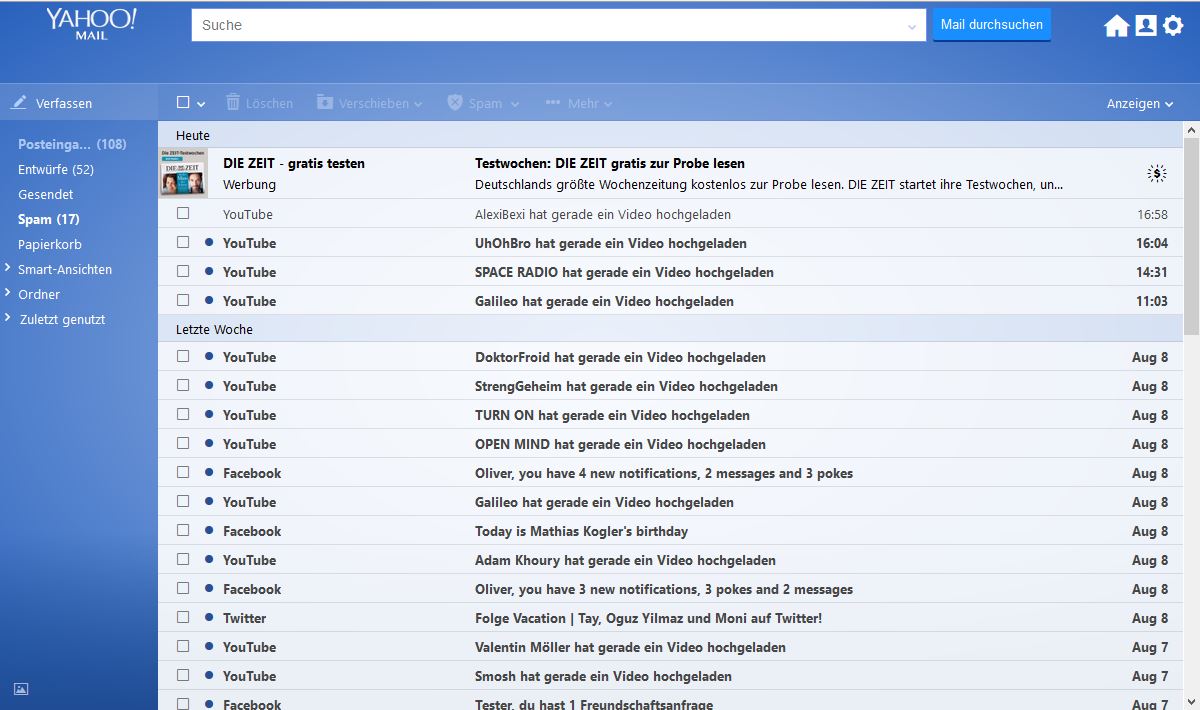Open search box dropdown arrow
Viewport: 1200px width, 710px height.
(x=912, y=27)
